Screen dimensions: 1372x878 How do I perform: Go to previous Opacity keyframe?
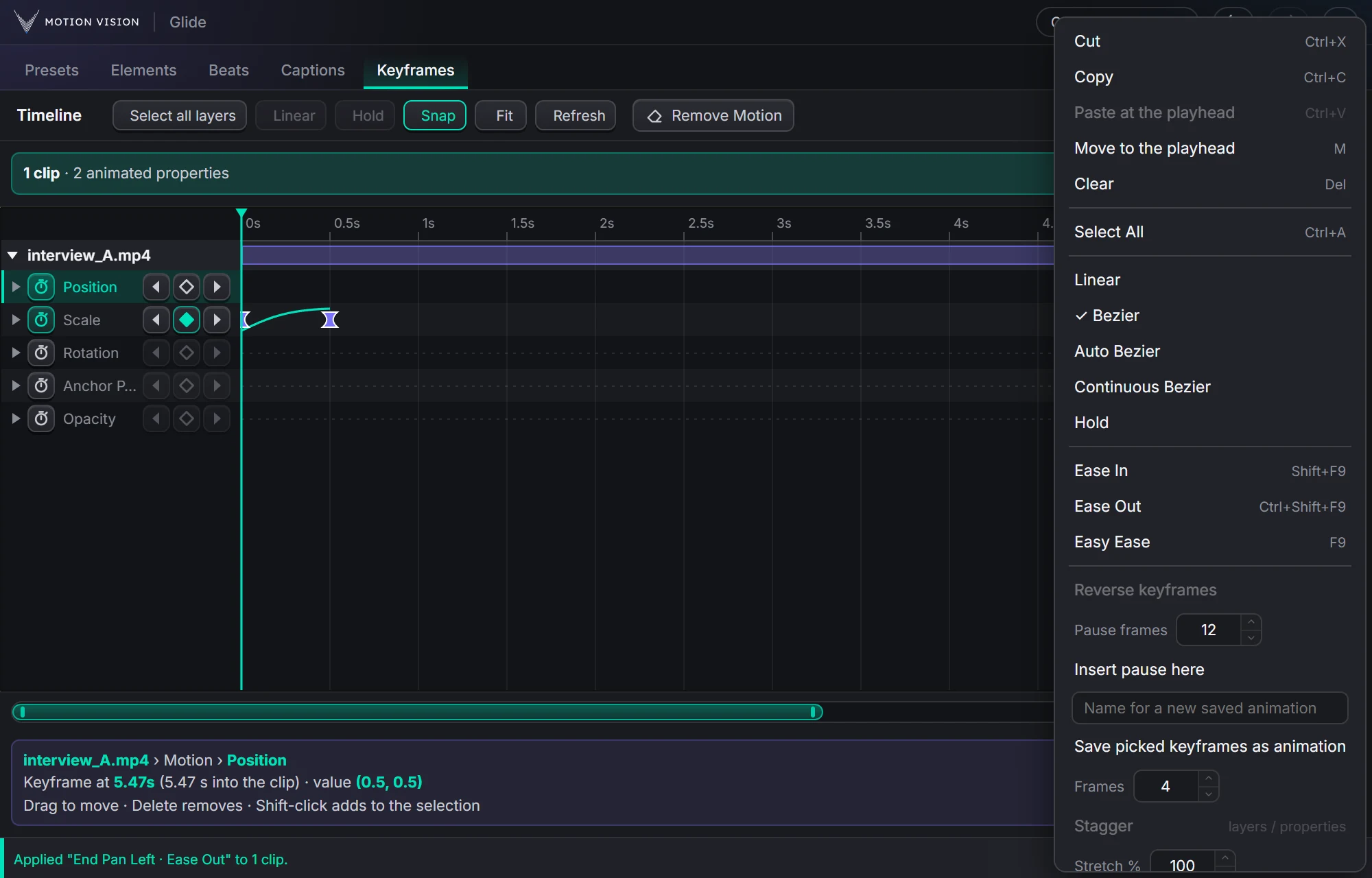(156, 418)
